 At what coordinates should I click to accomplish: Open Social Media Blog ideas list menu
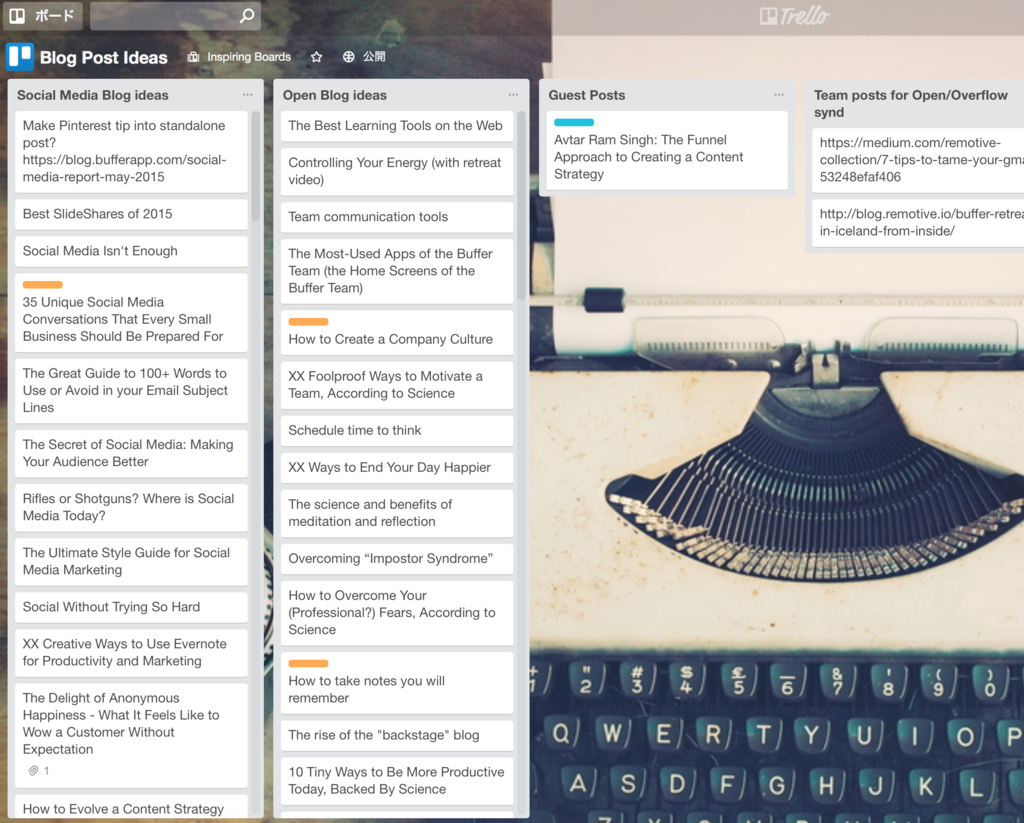pyautogui.click(x=248, y=95)
